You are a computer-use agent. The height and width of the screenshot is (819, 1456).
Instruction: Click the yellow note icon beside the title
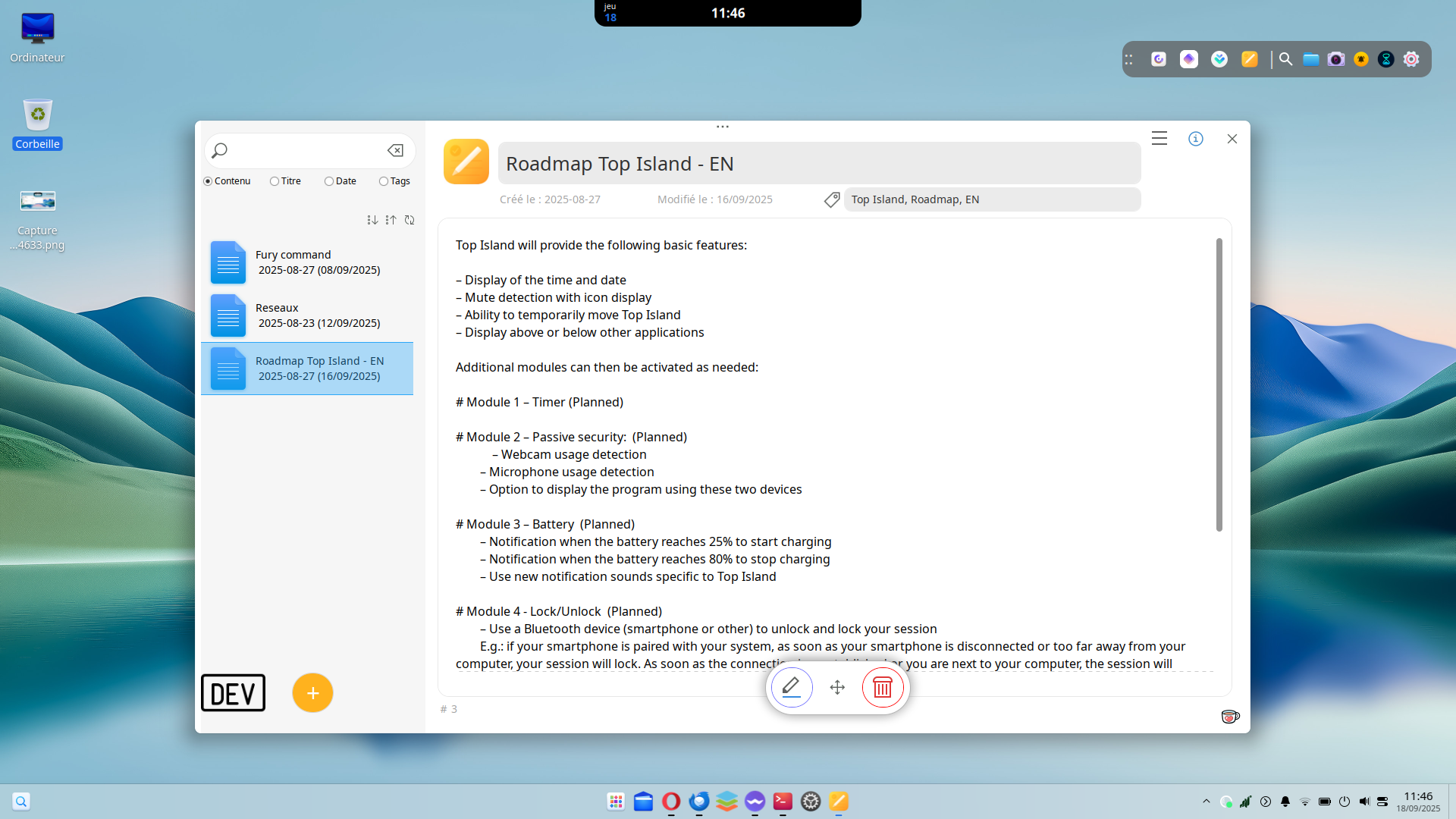466,162
